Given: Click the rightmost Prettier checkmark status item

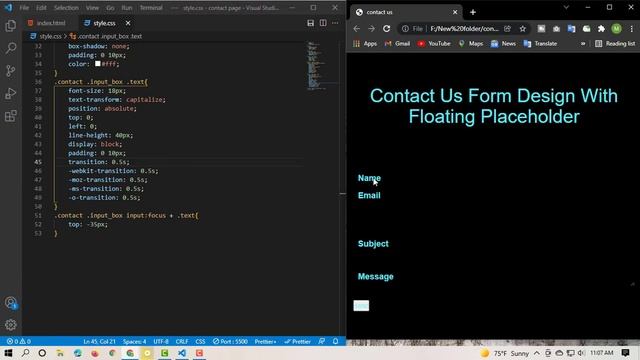Looking at the screenshot, I should 298,341.
